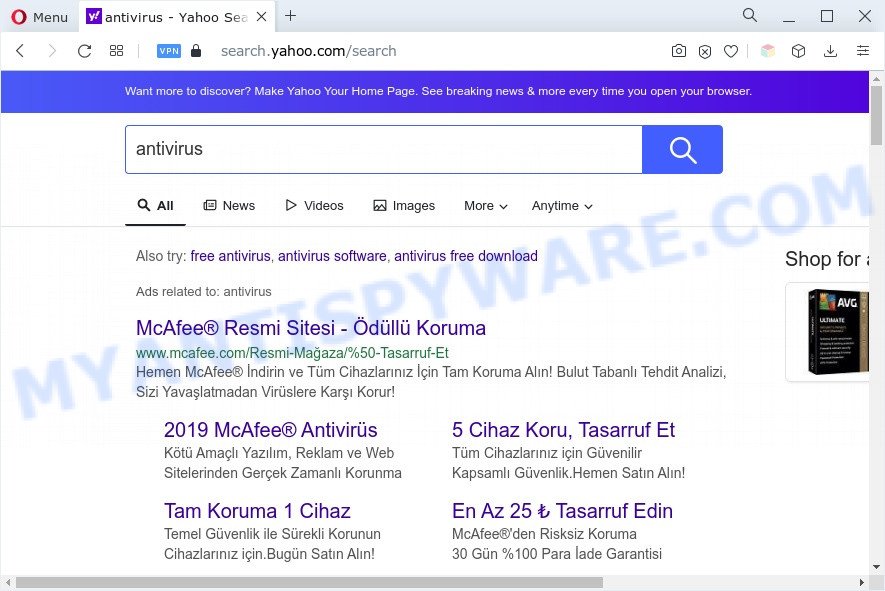The image size is (885, 591).
Task: Click the scroll right arrow
Action: (862, 582)
